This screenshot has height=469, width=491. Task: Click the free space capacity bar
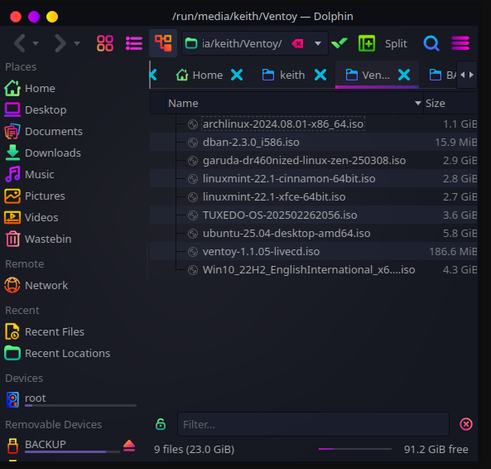click(355, 449)
